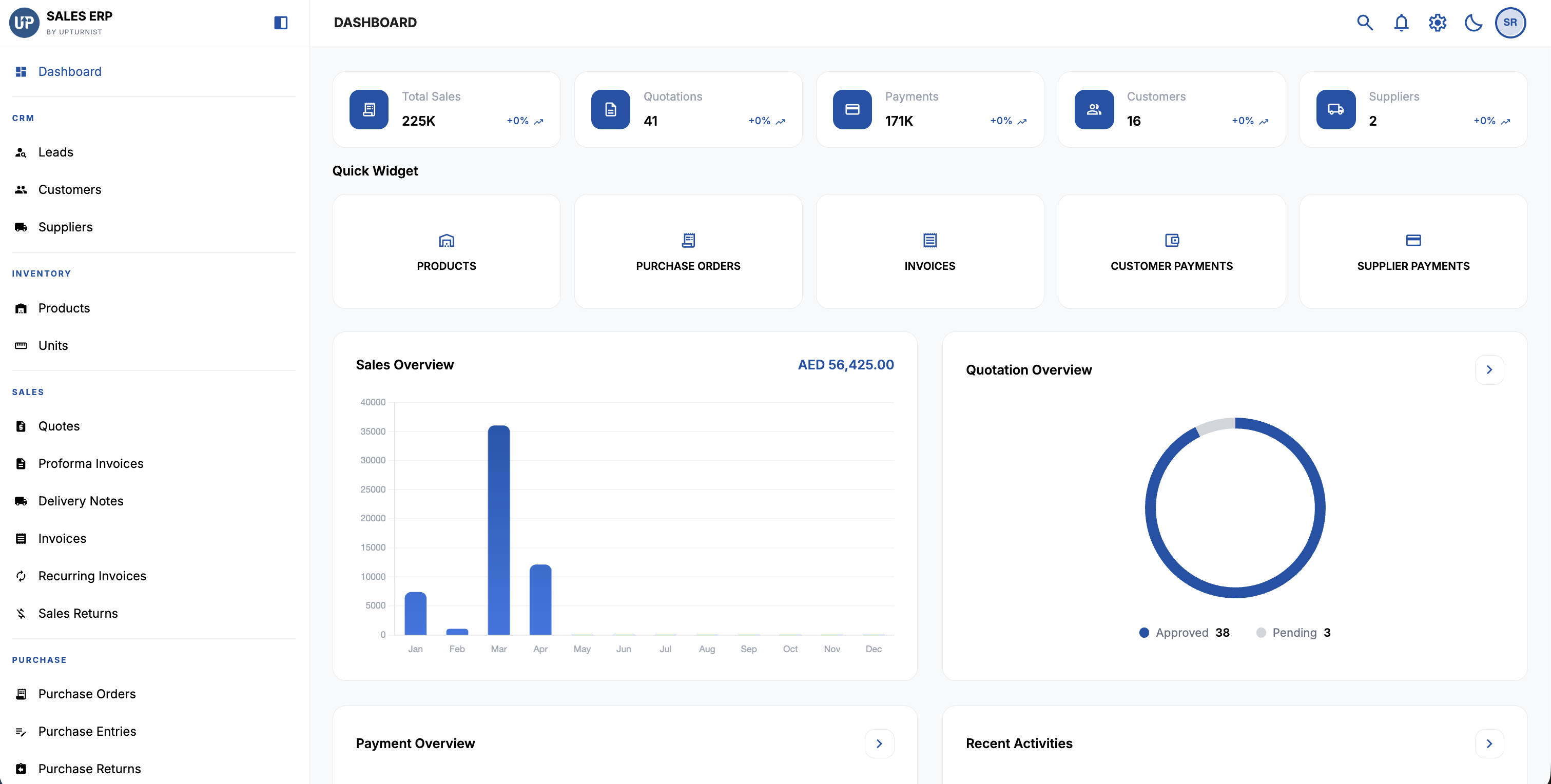
Task: Click the April bar in Sales Overview
Action: (x=540, y=600)
